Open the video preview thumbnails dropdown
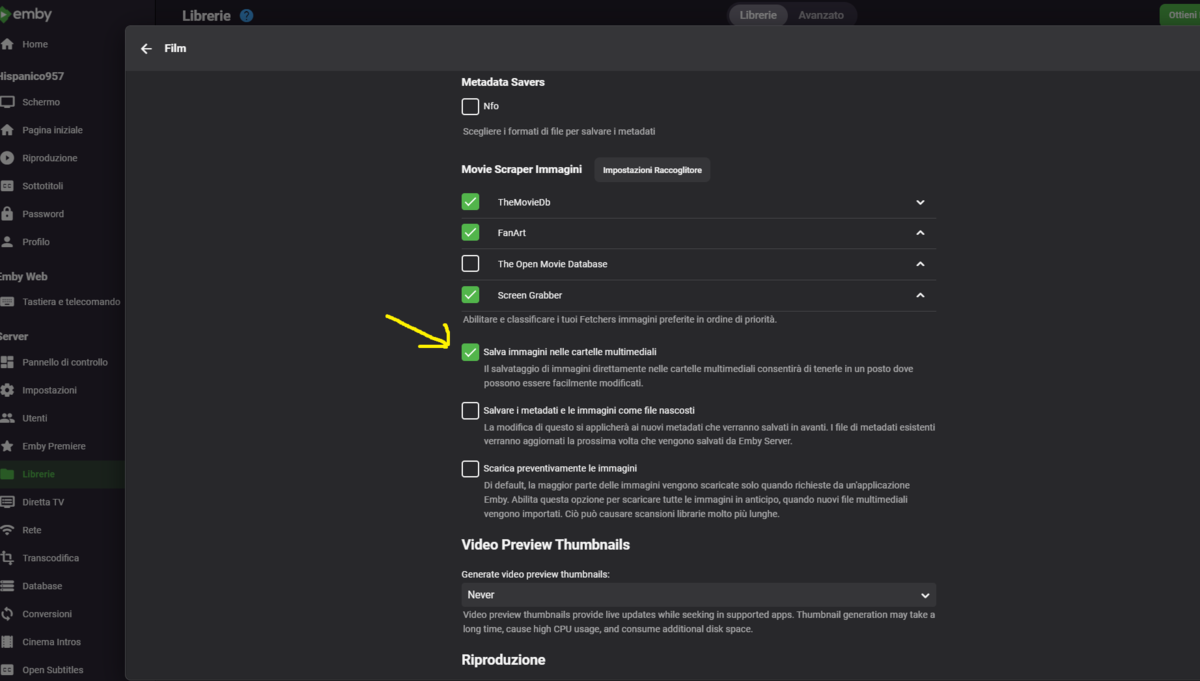Viewport: 1200px width, 681px height. [698, 595]
